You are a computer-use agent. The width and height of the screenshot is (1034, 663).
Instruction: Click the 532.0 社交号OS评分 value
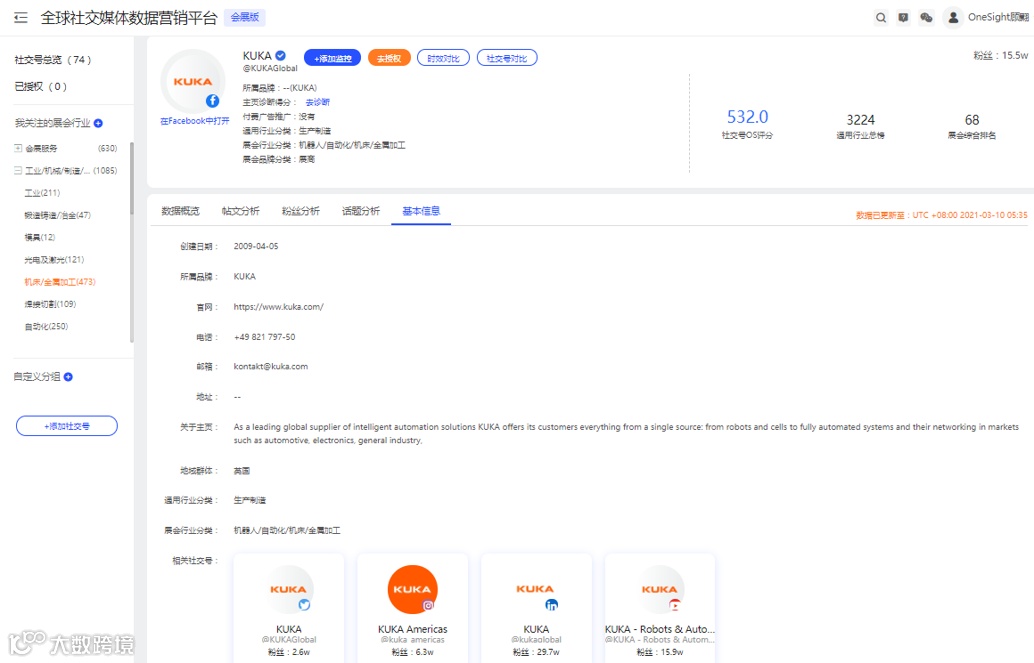pos(747,117)
